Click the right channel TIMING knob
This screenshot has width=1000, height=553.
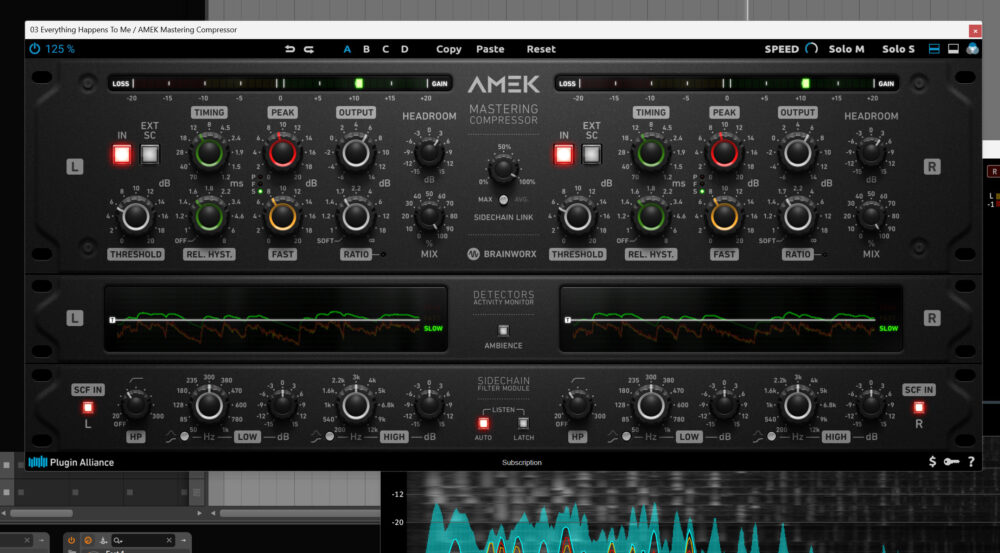pos(651,153)
